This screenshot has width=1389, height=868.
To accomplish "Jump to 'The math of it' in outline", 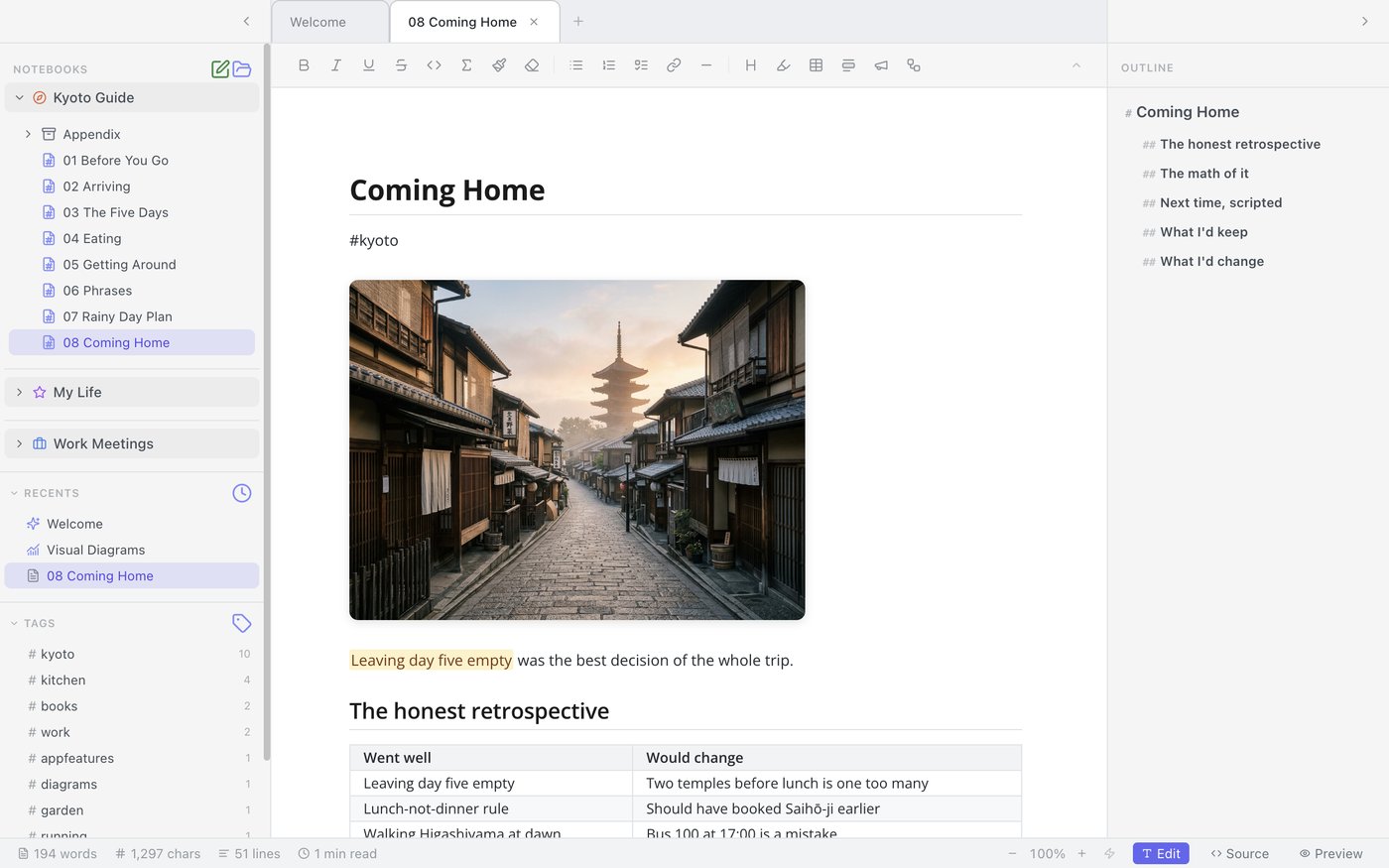I will (x=1204, y=174).
